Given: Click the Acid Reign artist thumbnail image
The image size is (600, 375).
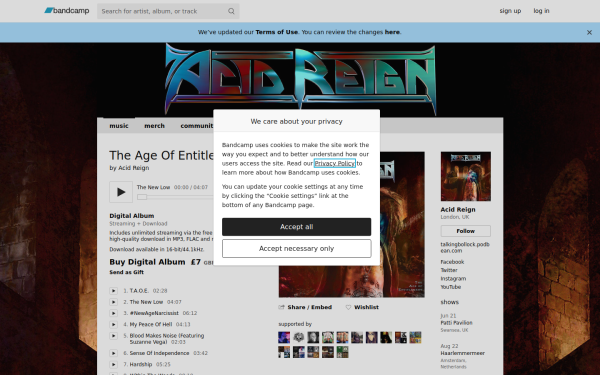Looking at the screenshot, I should pyautogui.click(x=466, y=176).
